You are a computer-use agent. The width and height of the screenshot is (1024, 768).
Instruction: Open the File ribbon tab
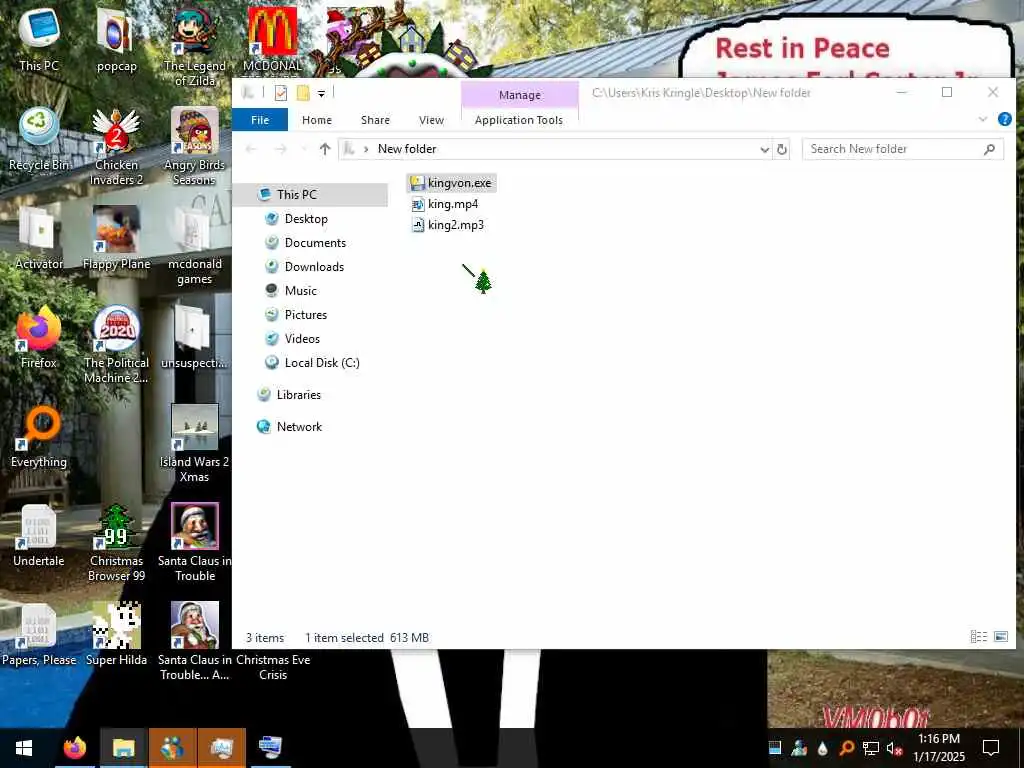(x=260, y=120)
